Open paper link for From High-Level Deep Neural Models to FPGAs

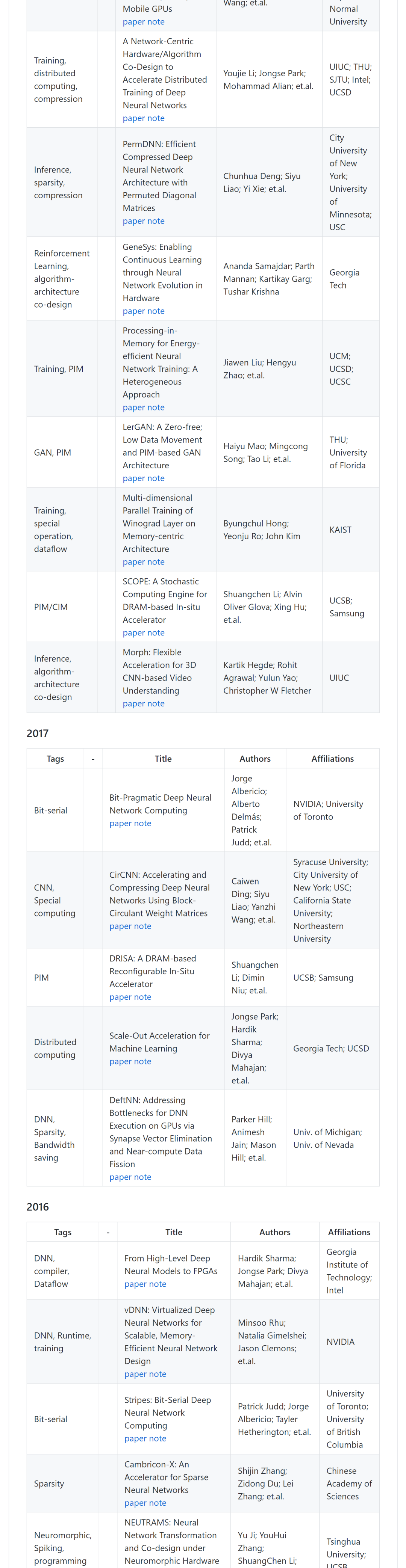(x=135, y=1284)
